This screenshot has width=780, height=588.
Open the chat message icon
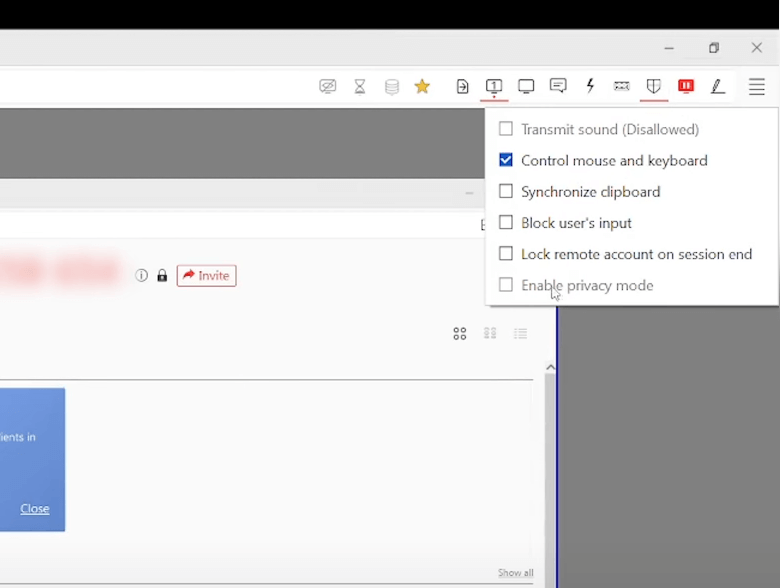[x=558, y=87]
